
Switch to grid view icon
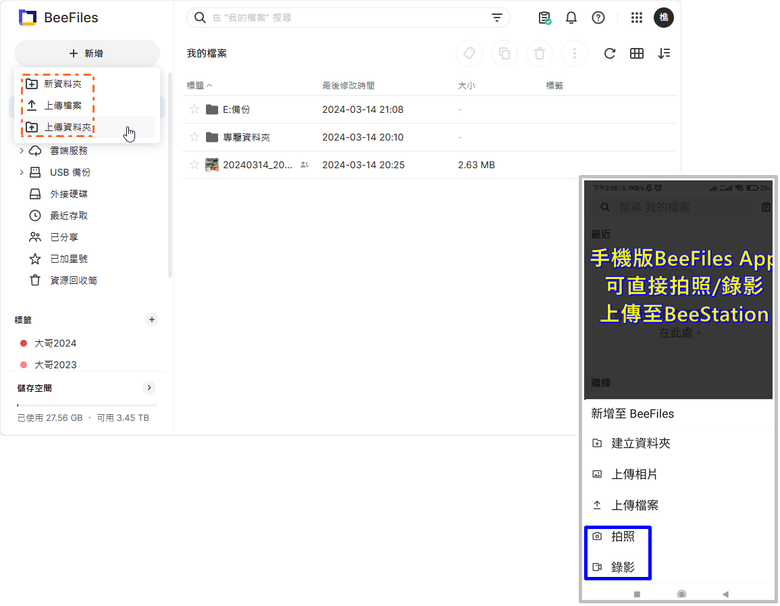point(637,53)
